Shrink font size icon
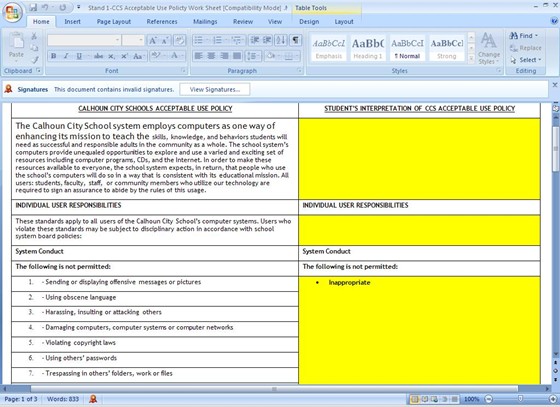 pyautogui.click(x=165, y=40)
